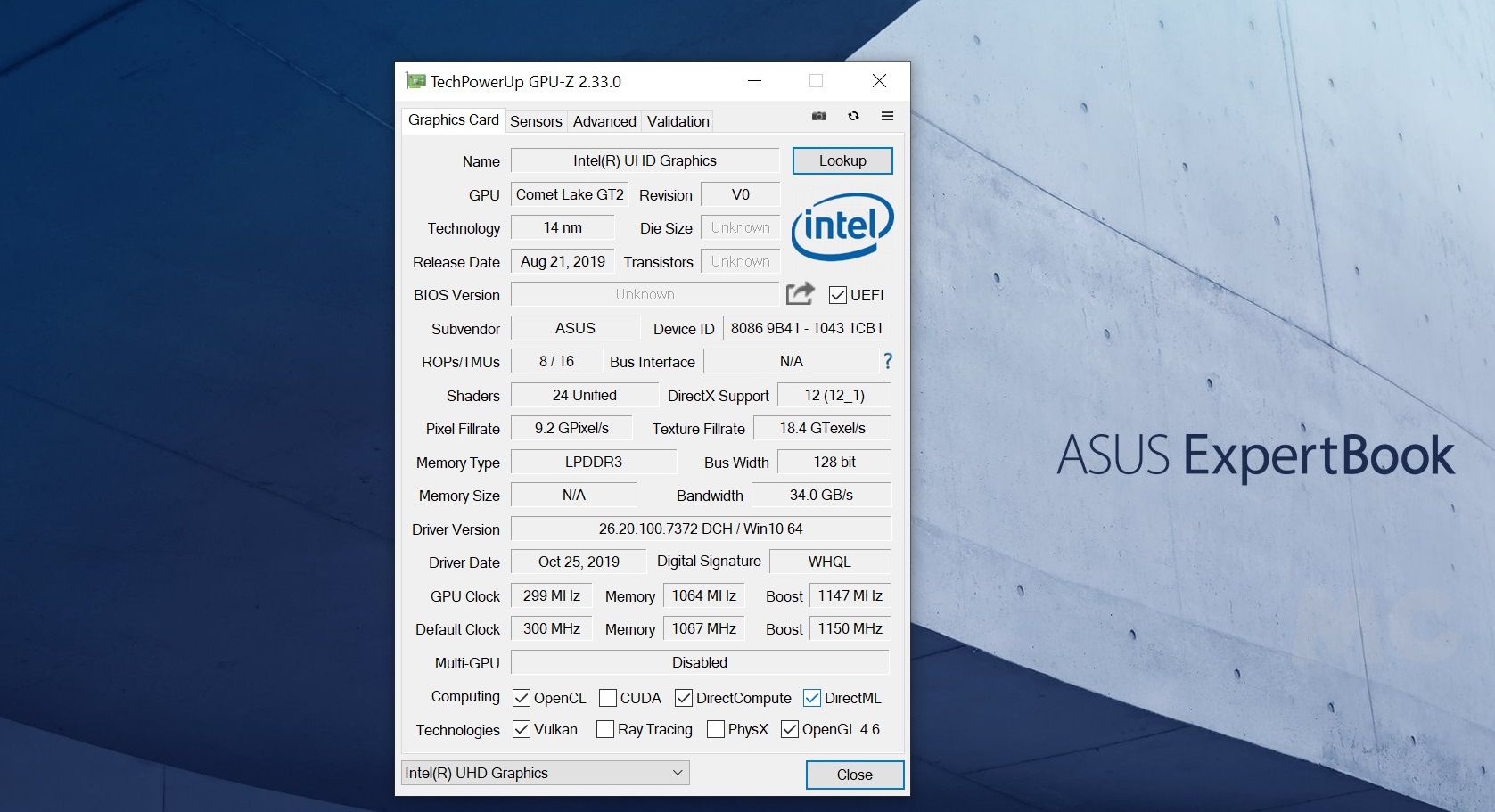Screen dimensions: 1495x812
Task: Click the BIOS export share icon
Action: (x=800, y=293)
